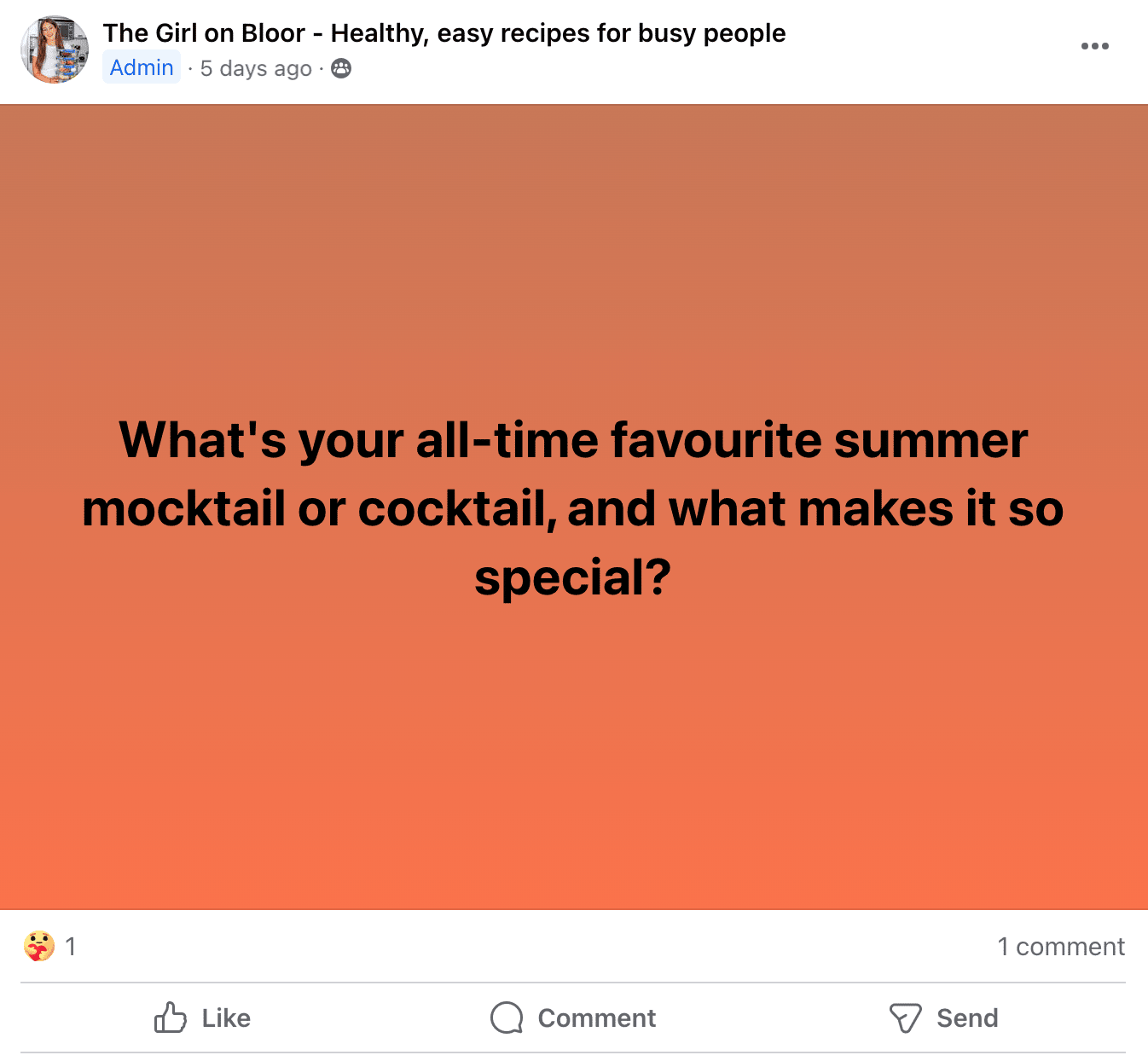This screenshot has width=1148, height=1061.
Task: Open the three-dot post options menu
Action: click(x=1094, y=46)
